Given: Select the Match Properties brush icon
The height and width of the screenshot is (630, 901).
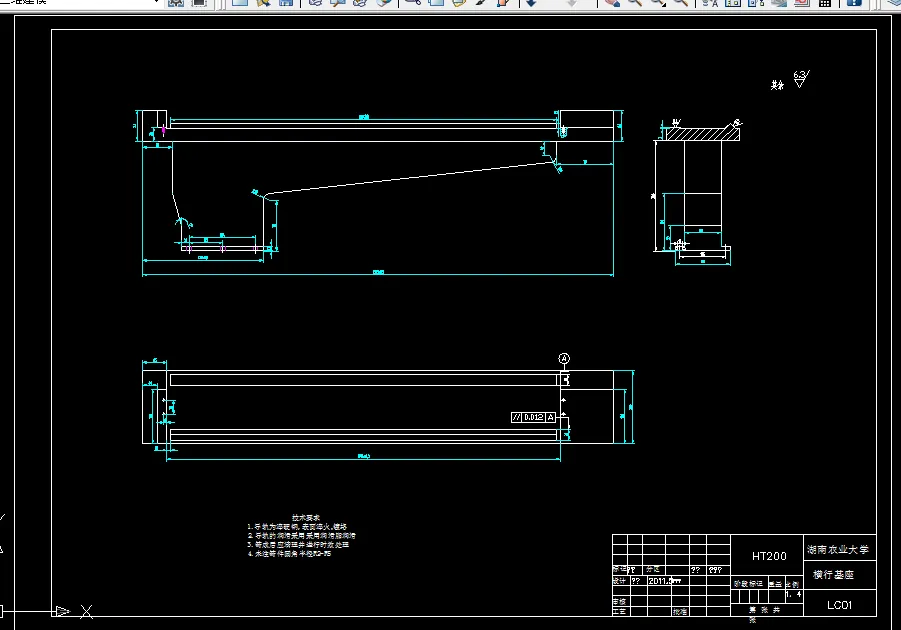Looking at the screenshot, I should click(x=482, y=3).
